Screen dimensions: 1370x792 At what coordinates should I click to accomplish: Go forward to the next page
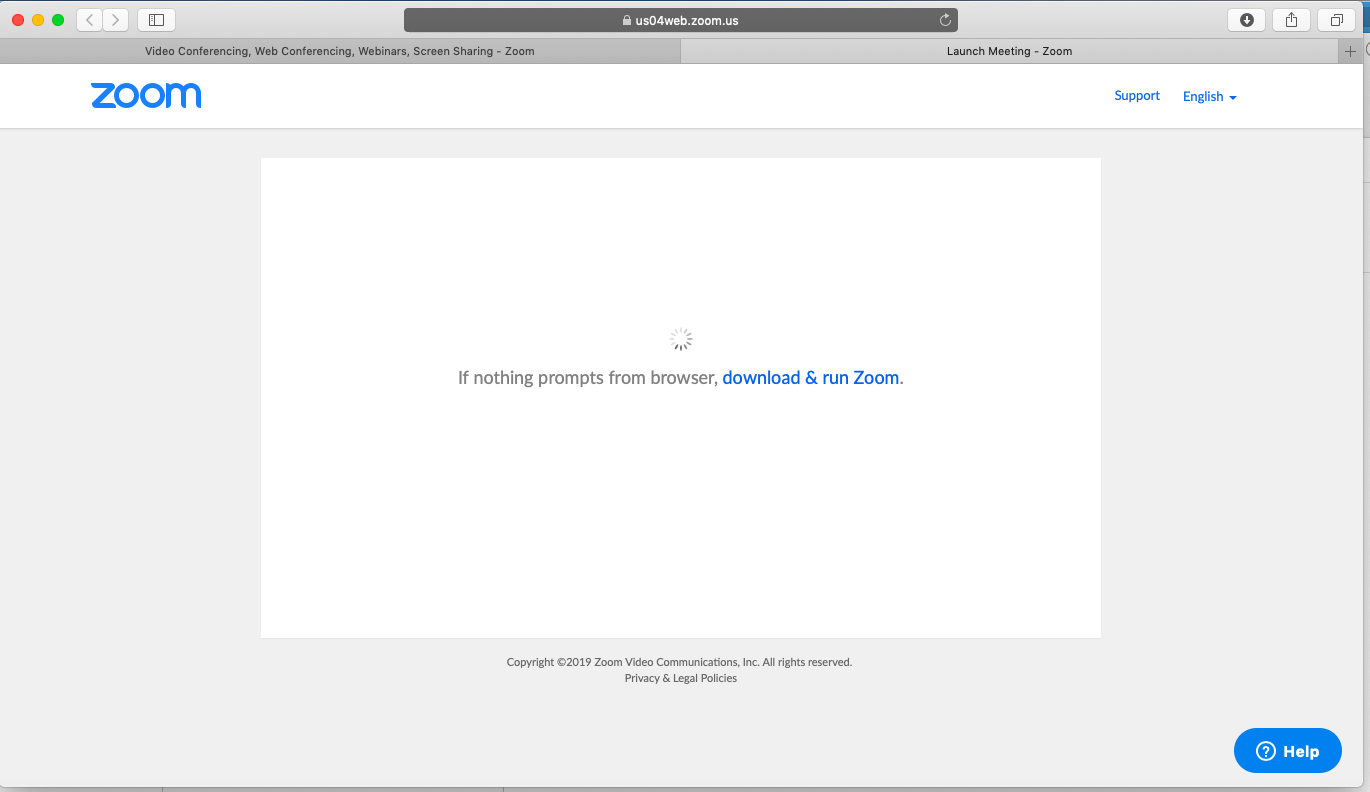(116, 20)
